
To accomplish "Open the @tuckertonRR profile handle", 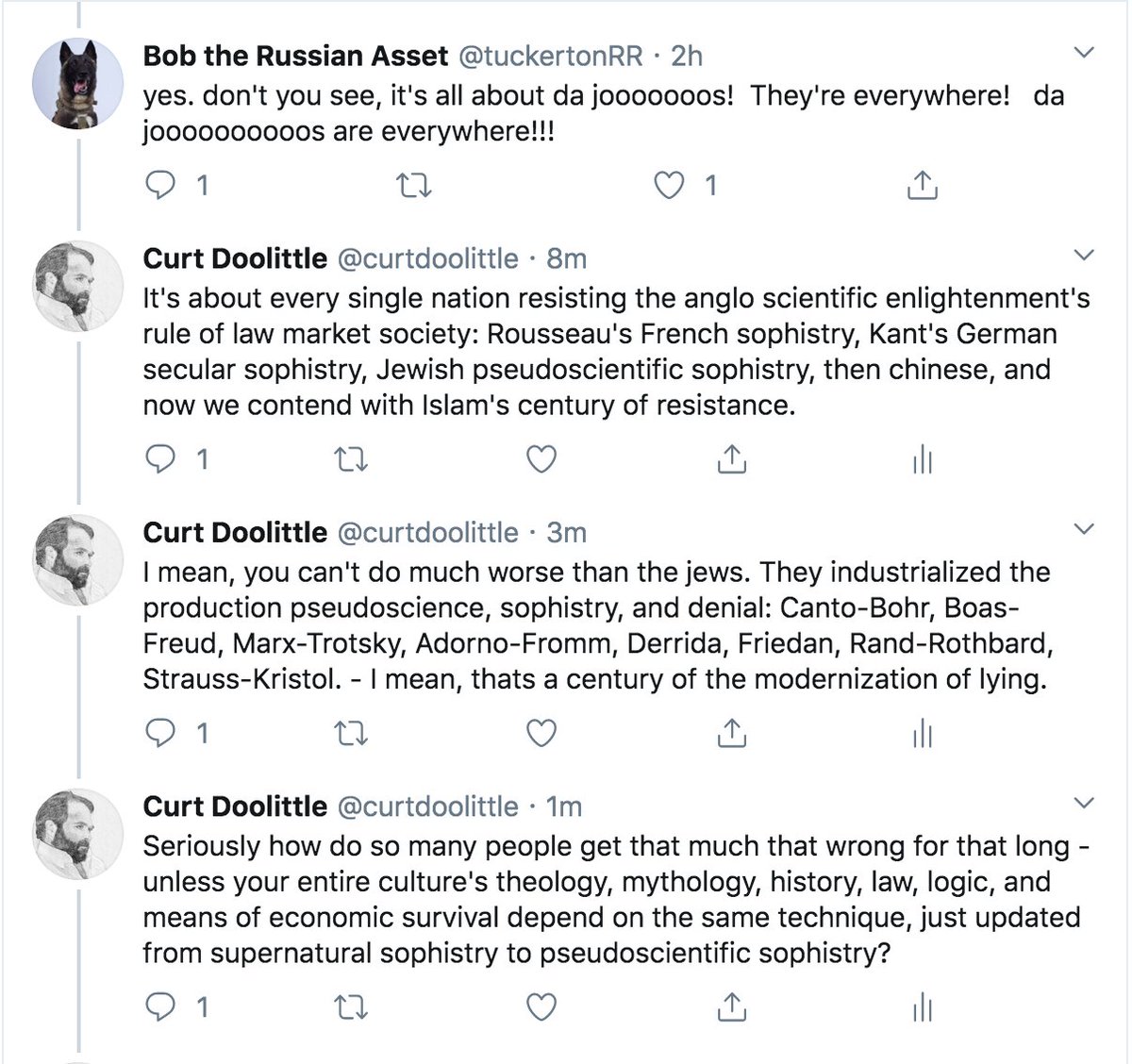I will click(550, 56).
